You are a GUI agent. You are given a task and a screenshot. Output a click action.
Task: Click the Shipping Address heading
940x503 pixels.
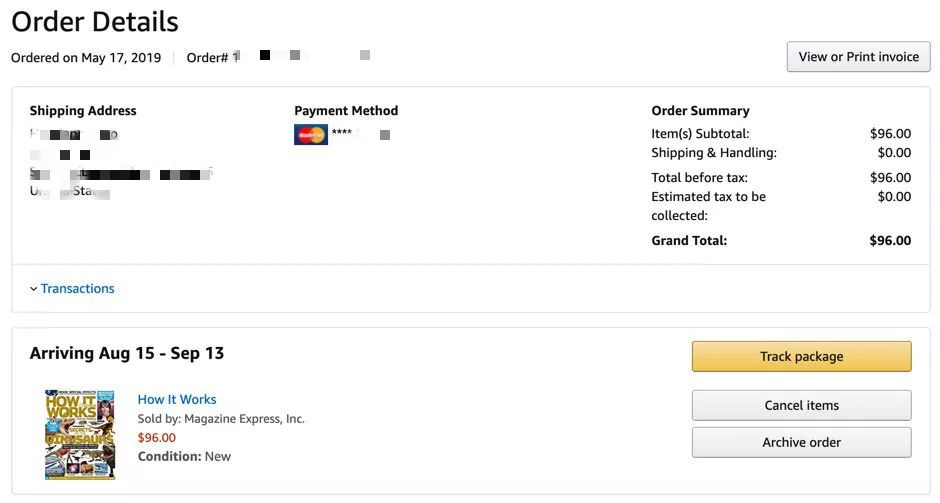click(83, 111)
